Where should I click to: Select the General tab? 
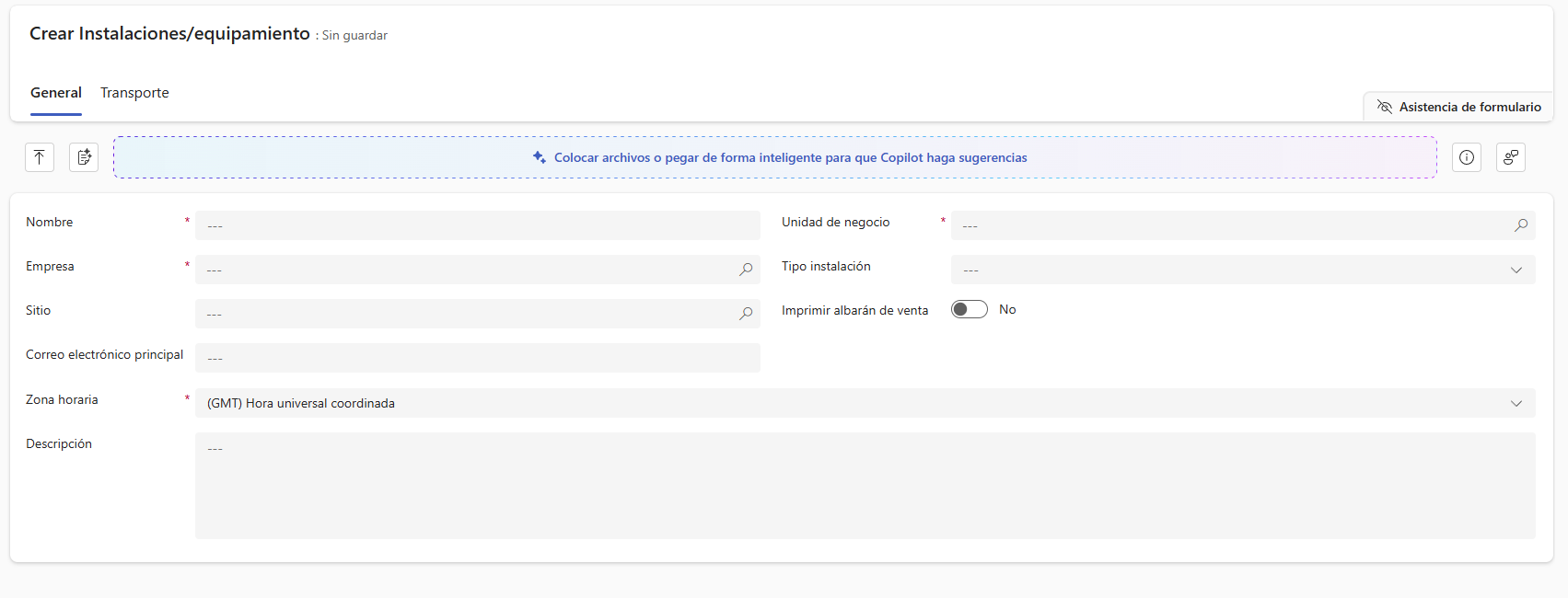(x=56, y=93)
